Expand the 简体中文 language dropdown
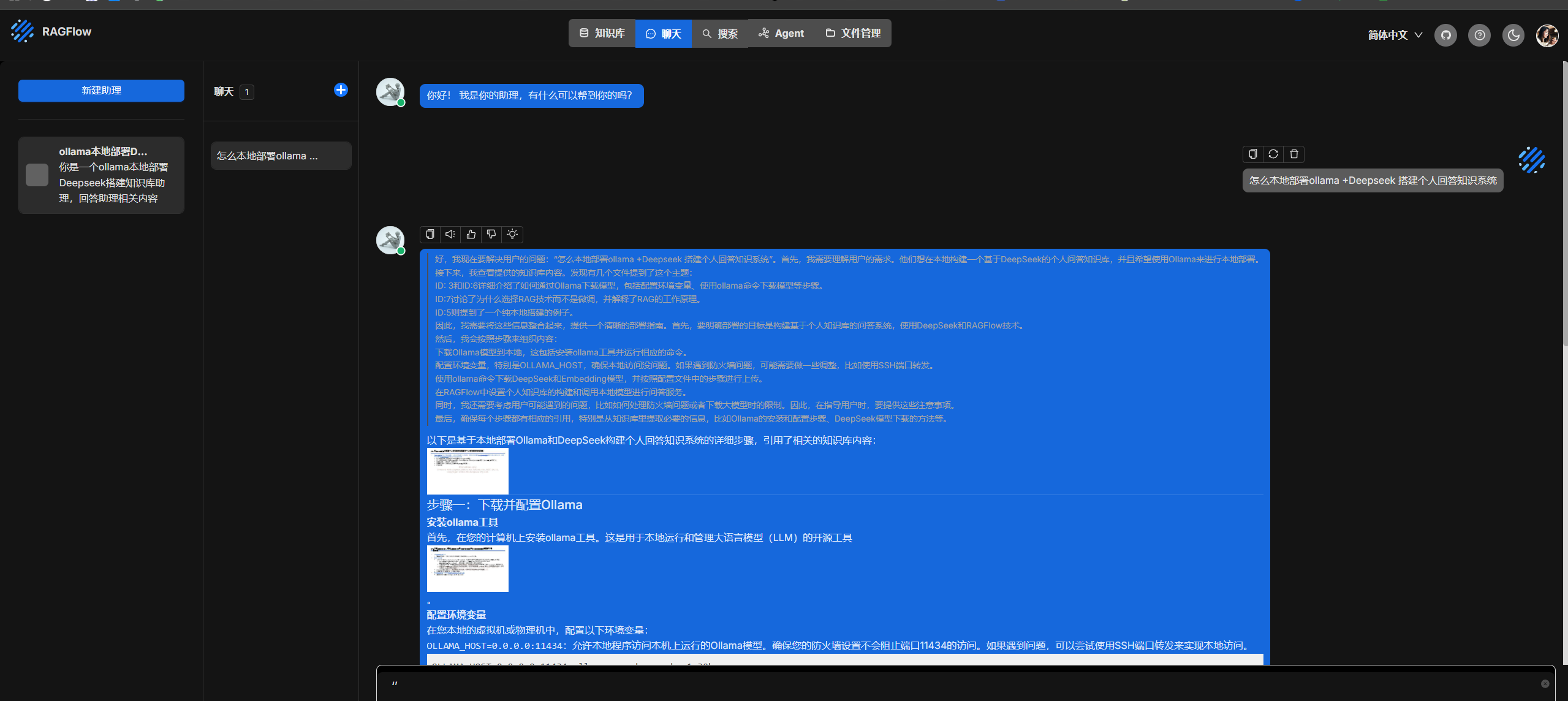The image size is (1568, 701). tap(1395, 35)
